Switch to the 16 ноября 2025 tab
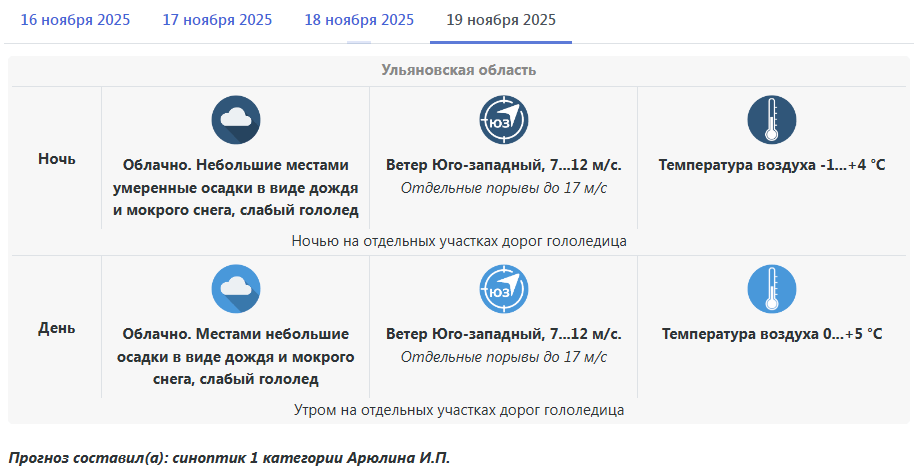 click(x=75, y=20)
